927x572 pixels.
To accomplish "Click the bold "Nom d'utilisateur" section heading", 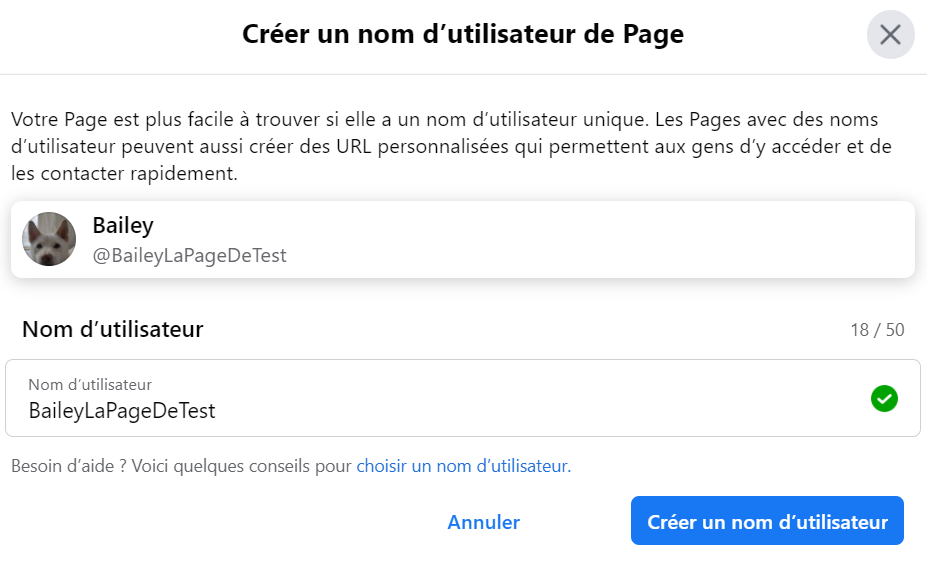I will 113,329.
